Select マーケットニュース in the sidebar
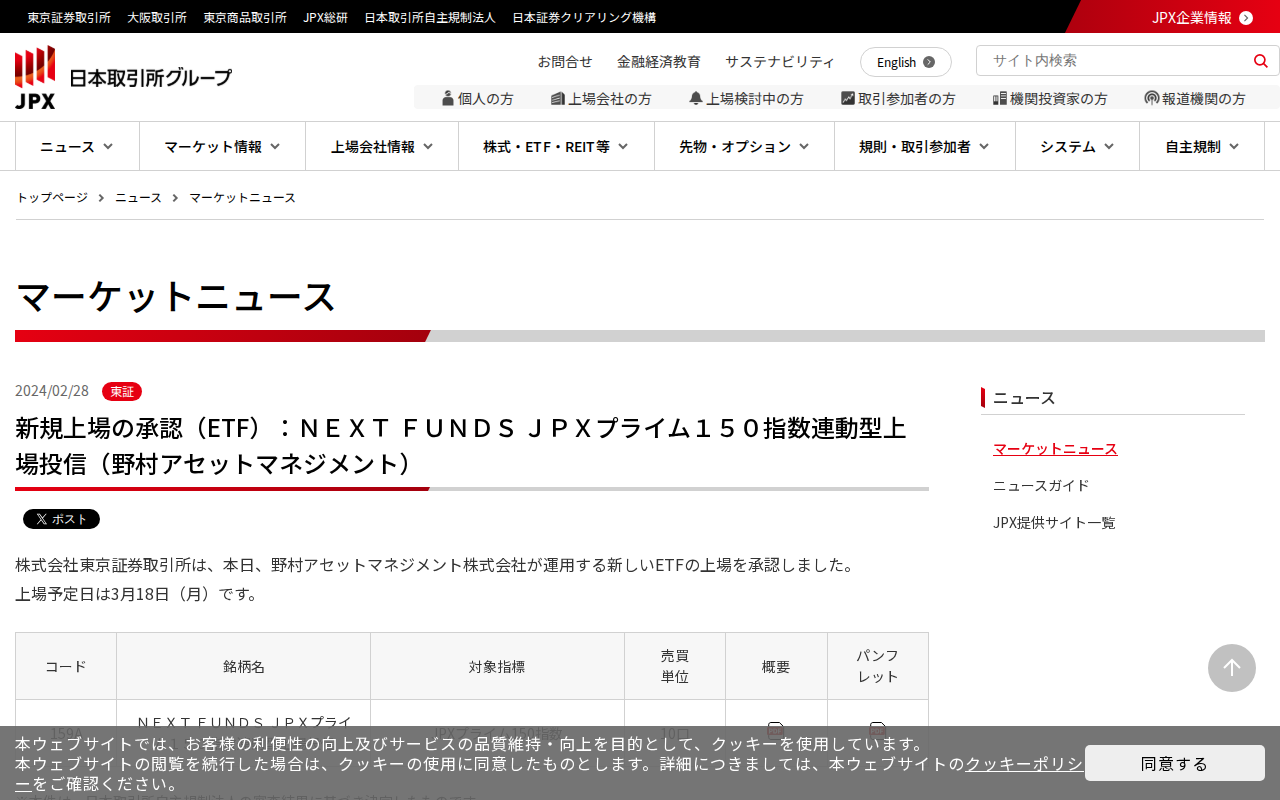Screen dimensions: 1280x800 point(1055,448)
